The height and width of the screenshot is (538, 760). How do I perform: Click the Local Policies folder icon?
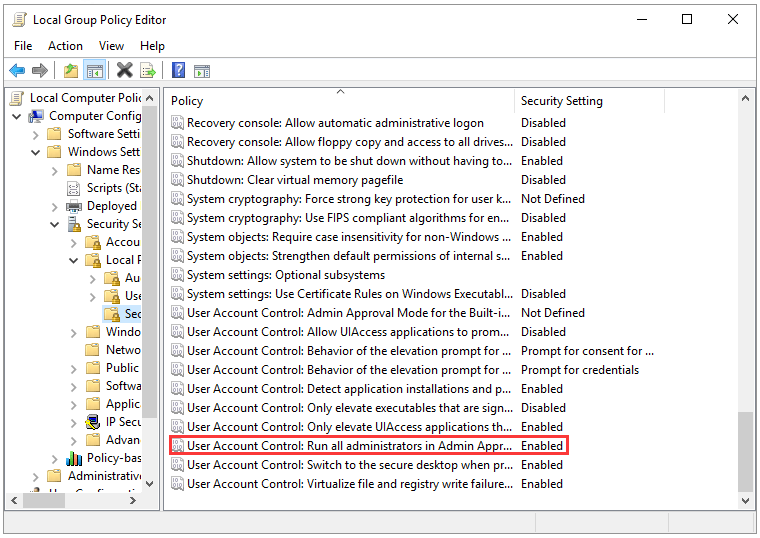(93, 260)
